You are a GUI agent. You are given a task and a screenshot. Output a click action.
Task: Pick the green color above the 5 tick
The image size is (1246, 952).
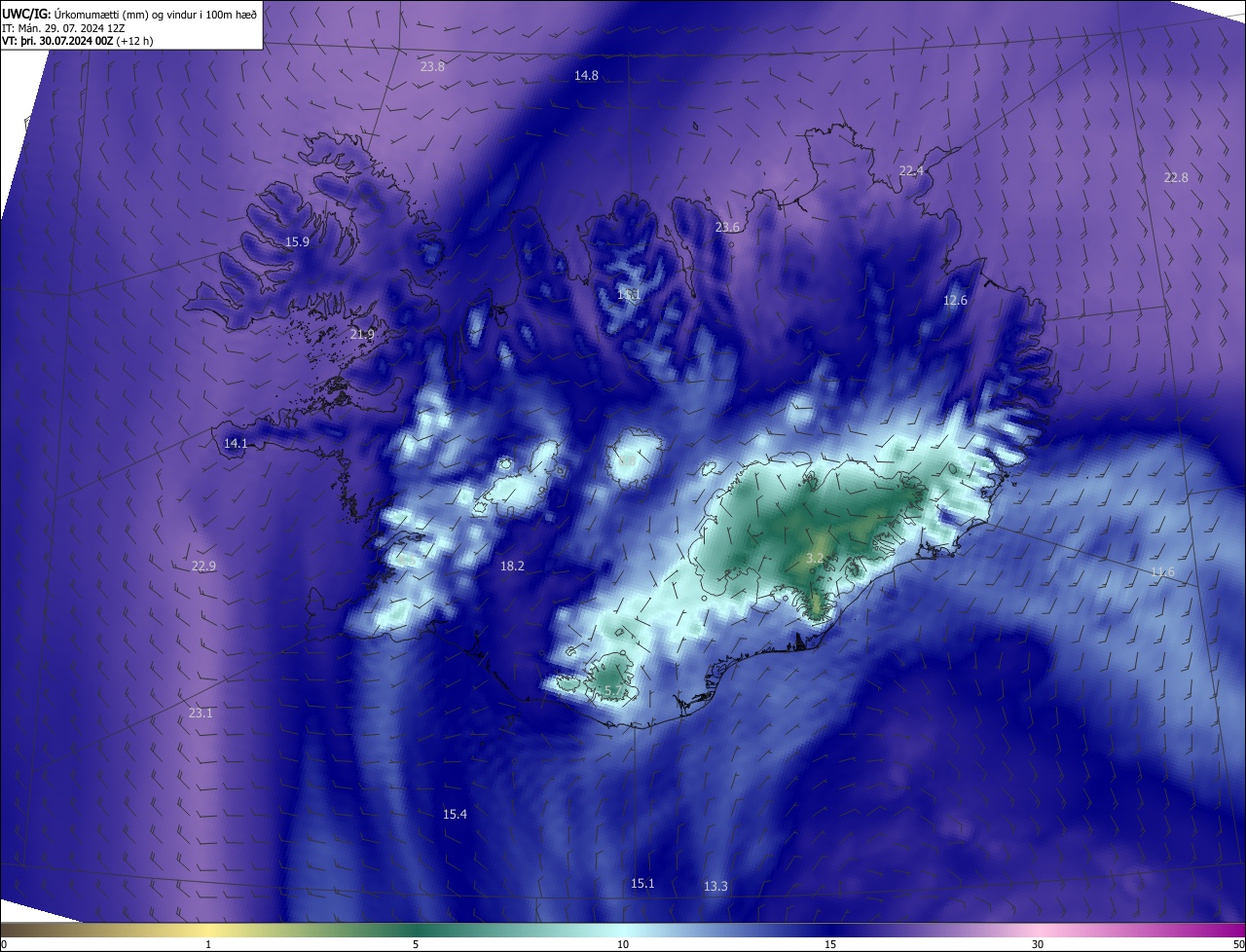(416, 931)
